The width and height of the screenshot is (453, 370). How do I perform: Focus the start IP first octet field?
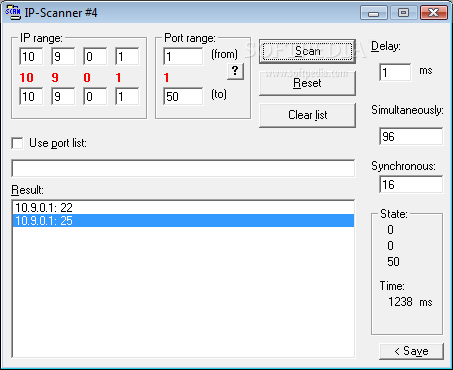(31, 56)
